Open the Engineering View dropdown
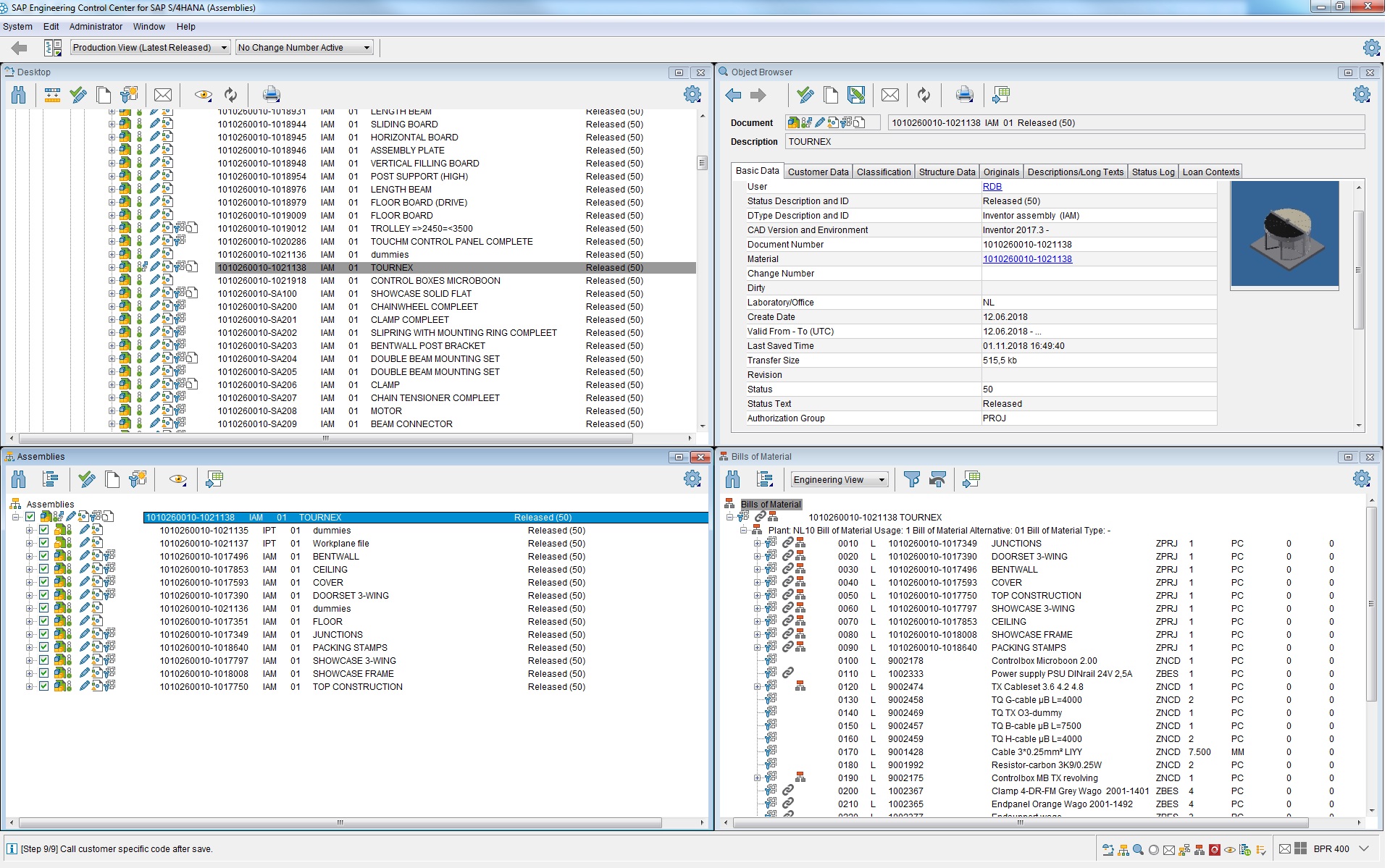 pos(839,480)
